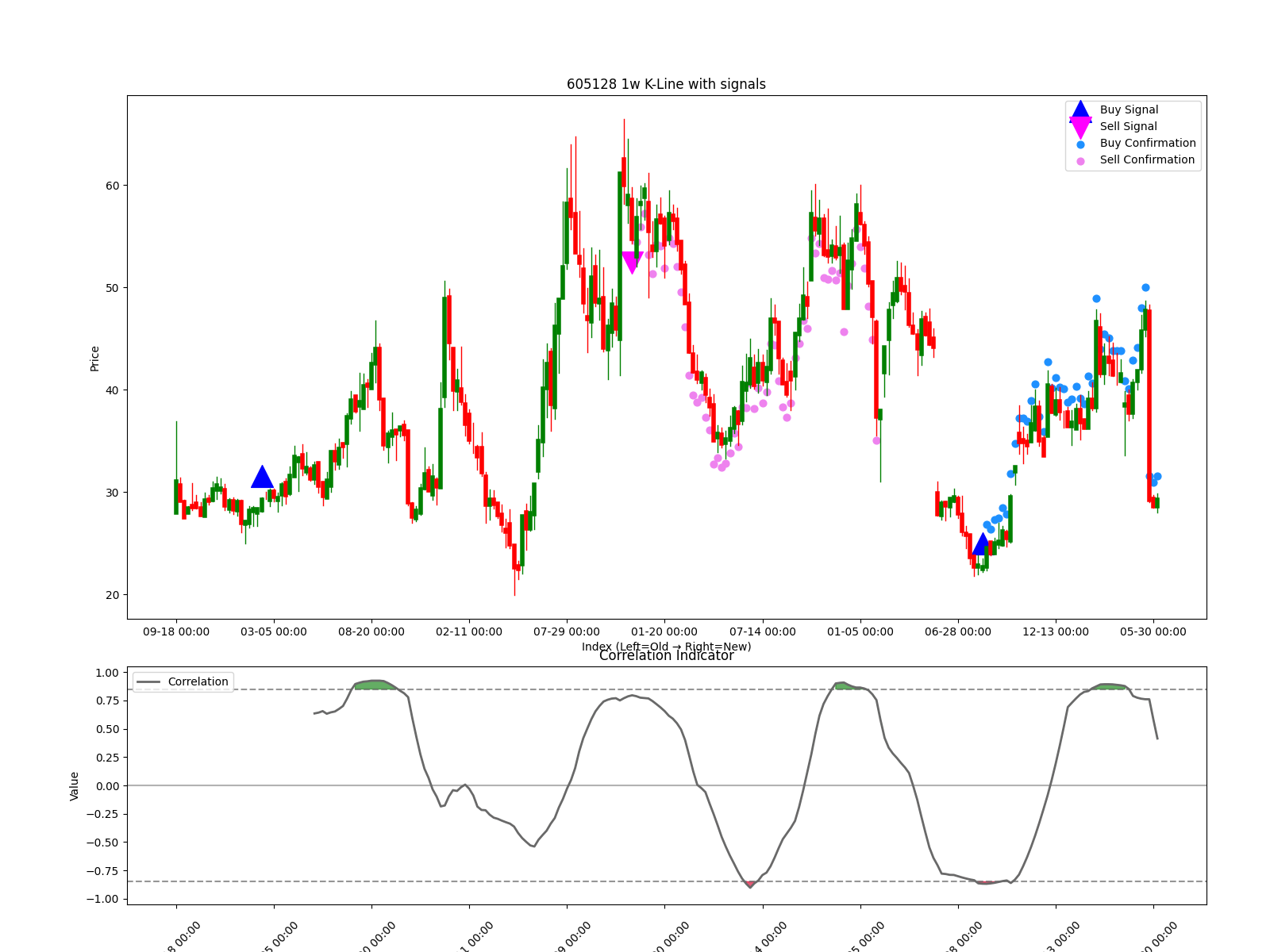Click the x-axis tick '08-20 00:00'
The height and width of the screenshot is (952, 1270).
tap(371, 631)
